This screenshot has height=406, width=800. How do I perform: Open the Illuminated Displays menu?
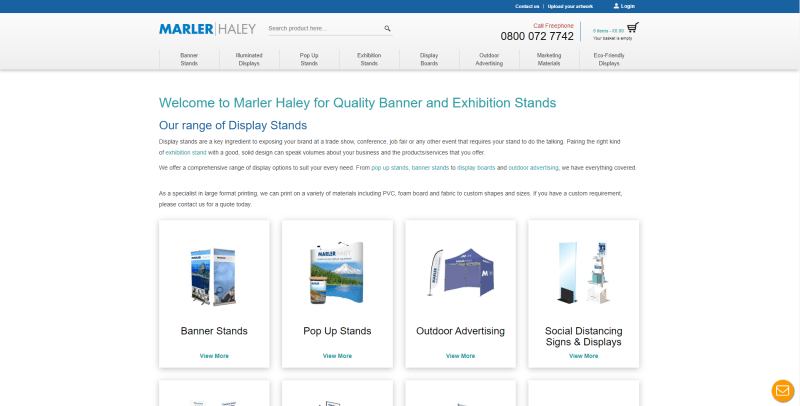[249, 59]
